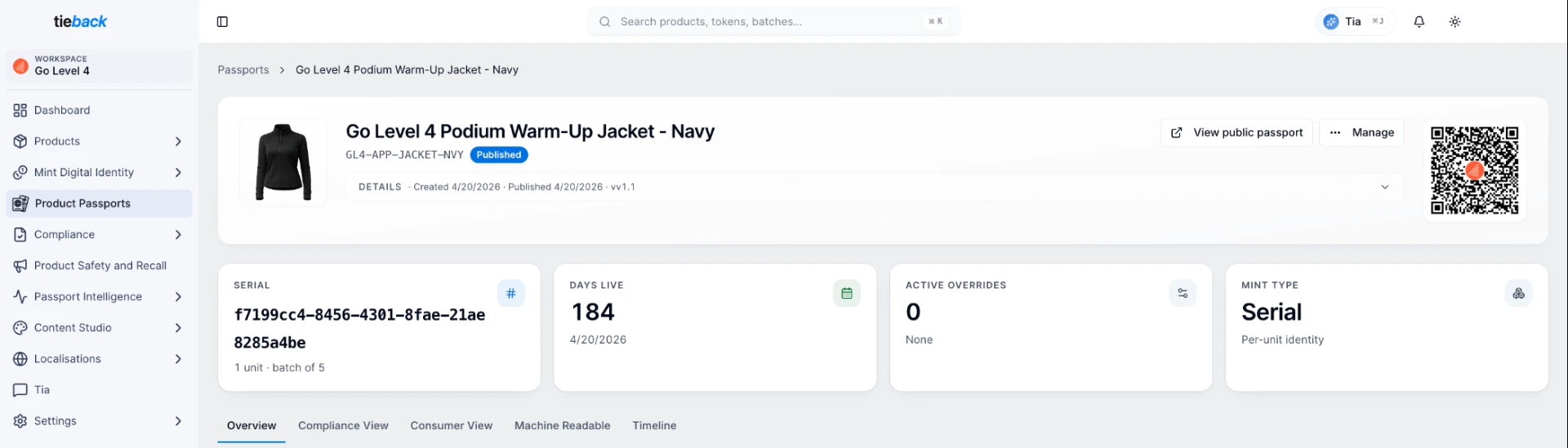This screenshot has height=448, width=1568.
Task: Click the GL4-APP-JACKET-NVY SKU text
Action: [404, 155]
